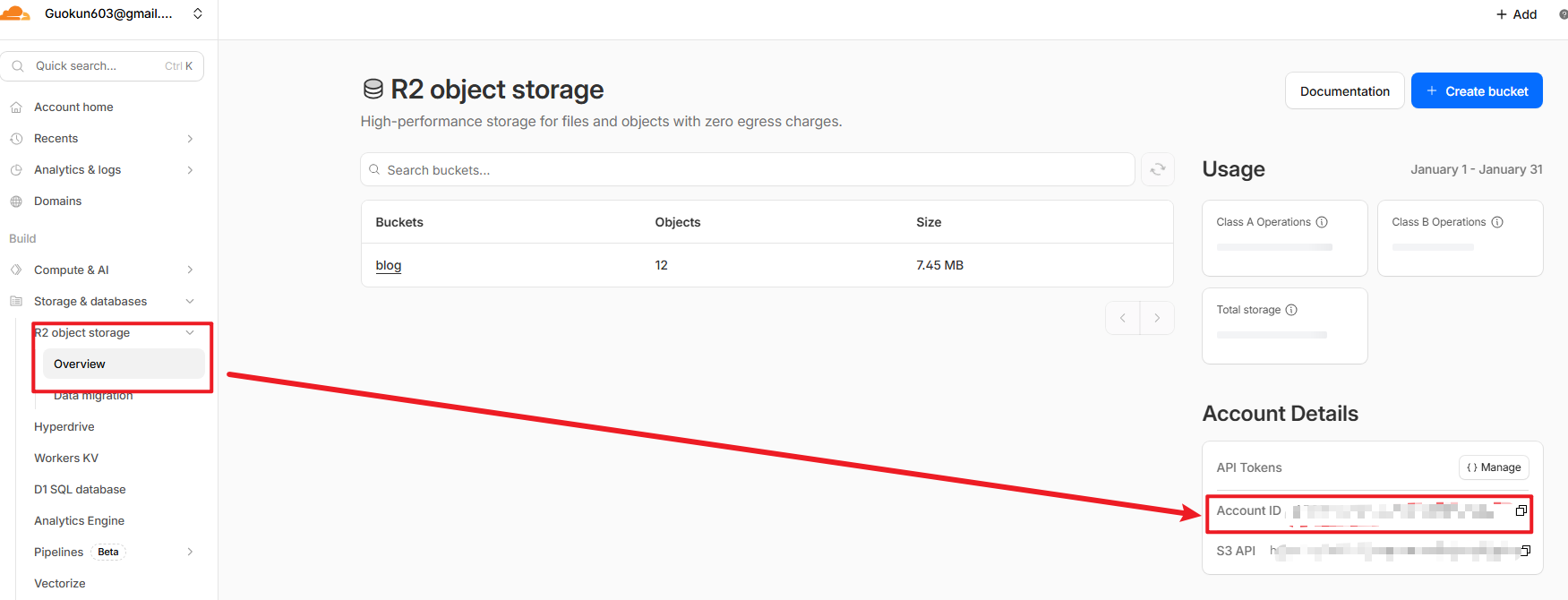
Task: Click the refresh buckets icon
Action: 1157,169
